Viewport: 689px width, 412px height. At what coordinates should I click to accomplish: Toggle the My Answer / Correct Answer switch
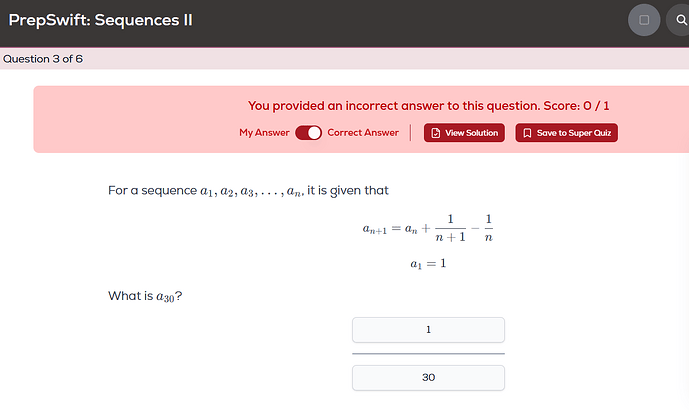(x=308, y=133)
